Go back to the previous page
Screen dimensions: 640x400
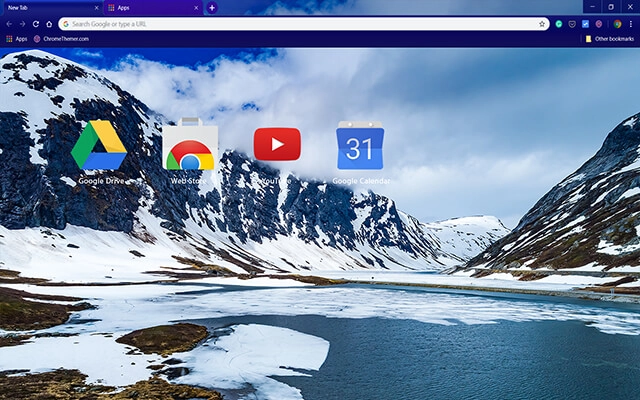[9, 24]
